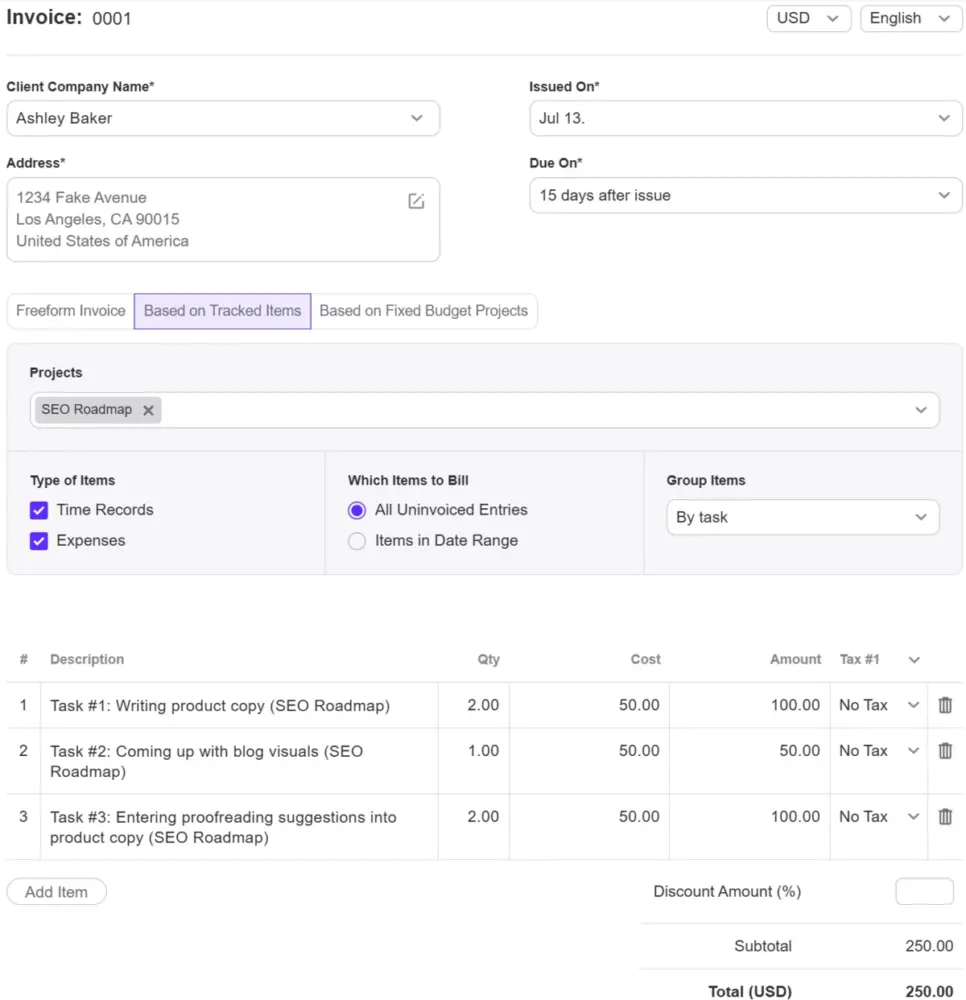Image resolution: width=966 pixels, height=1000 pixels.
Task: Switch to Freeform Invoice tab
Action: (71, 311)
